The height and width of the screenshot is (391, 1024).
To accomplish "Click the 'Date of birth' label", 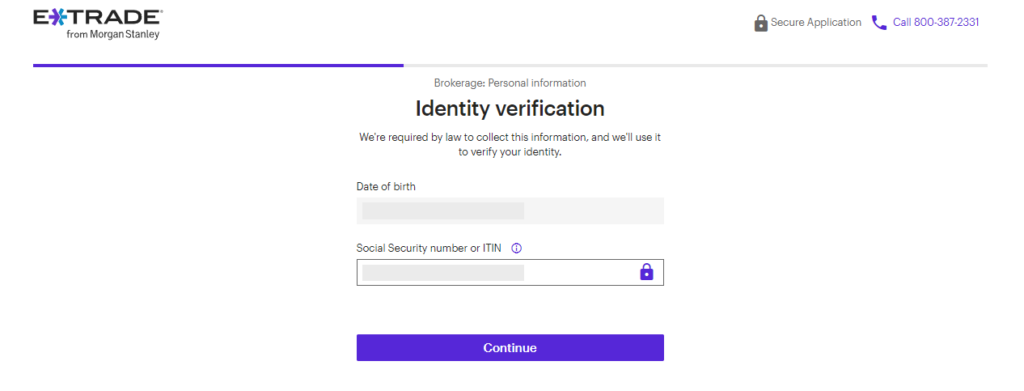I will (386, 187).
